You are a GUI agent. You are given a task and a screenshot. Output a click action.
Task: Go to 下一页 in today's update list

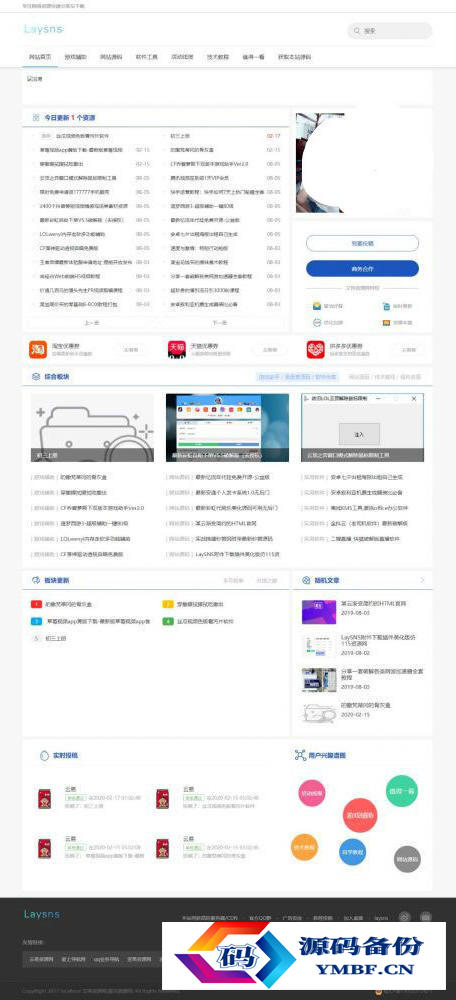[x=219, y=323]
